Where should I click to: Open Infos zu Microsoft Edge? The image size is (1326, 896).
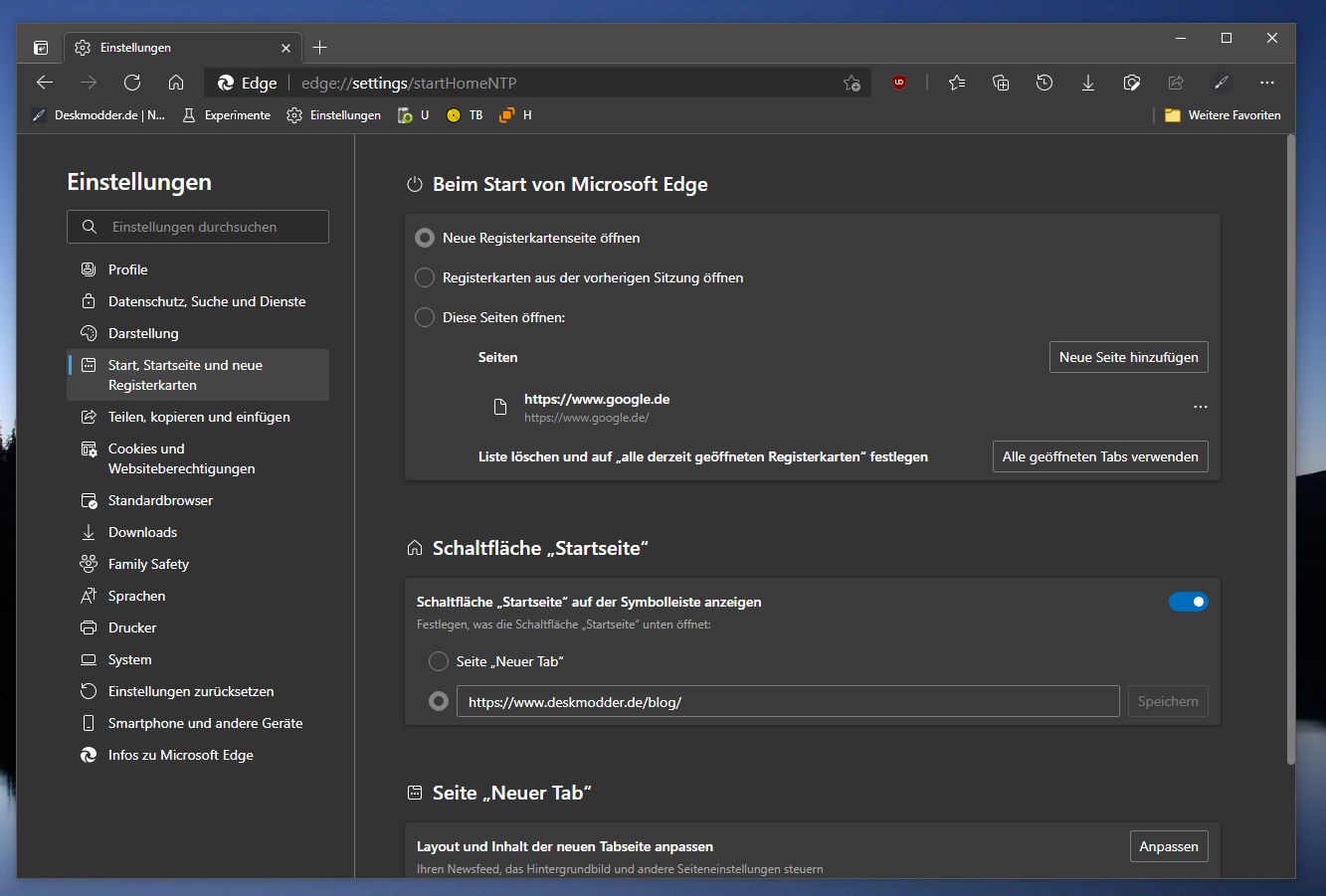click(198, 755)
